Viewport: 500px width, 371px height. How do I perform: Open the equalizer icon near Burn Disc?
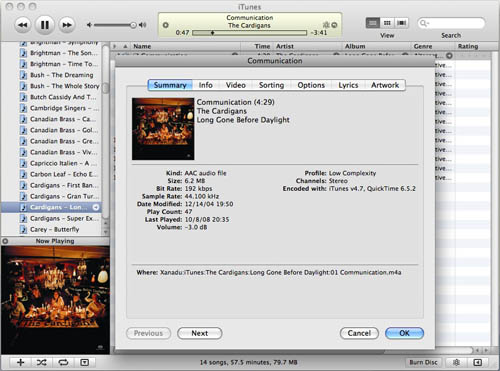456,362
